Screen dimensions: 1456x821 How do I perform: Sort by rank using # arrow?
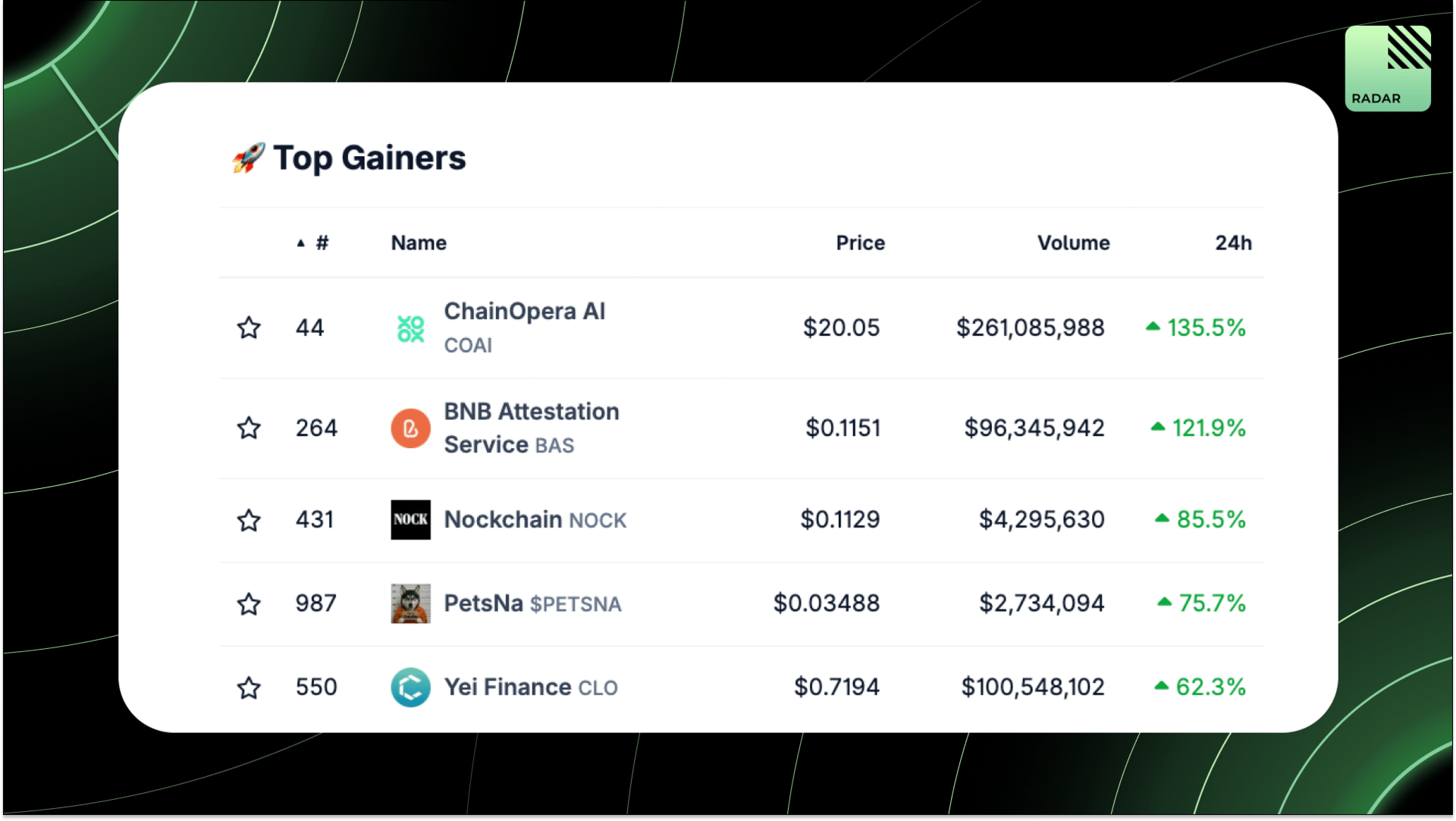click(312, 243)
